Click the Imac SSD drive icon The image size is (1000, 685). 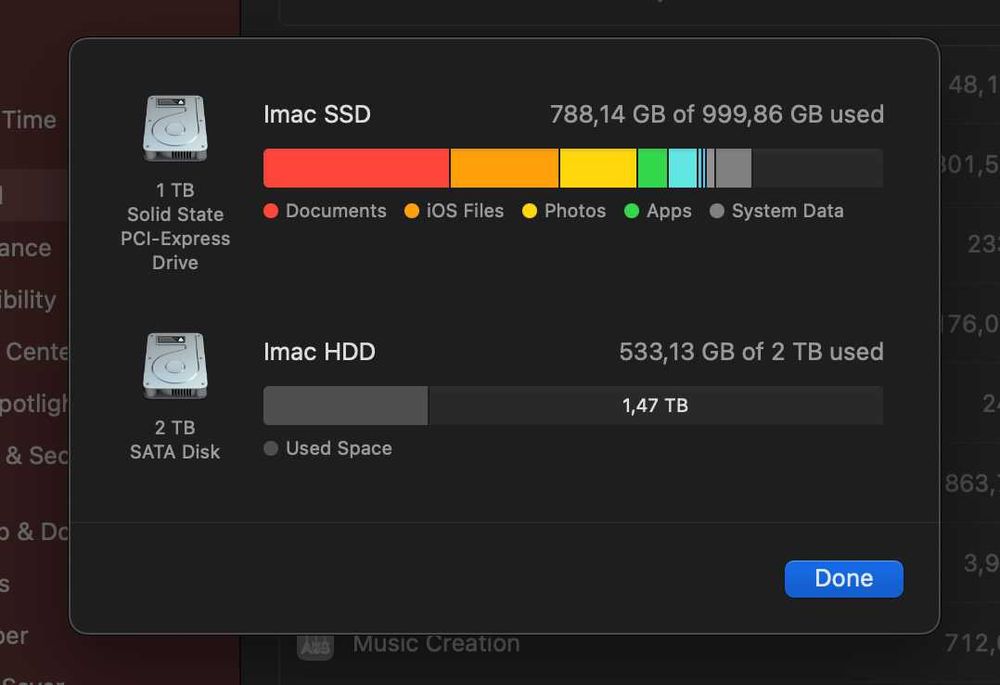click(175, 129)
